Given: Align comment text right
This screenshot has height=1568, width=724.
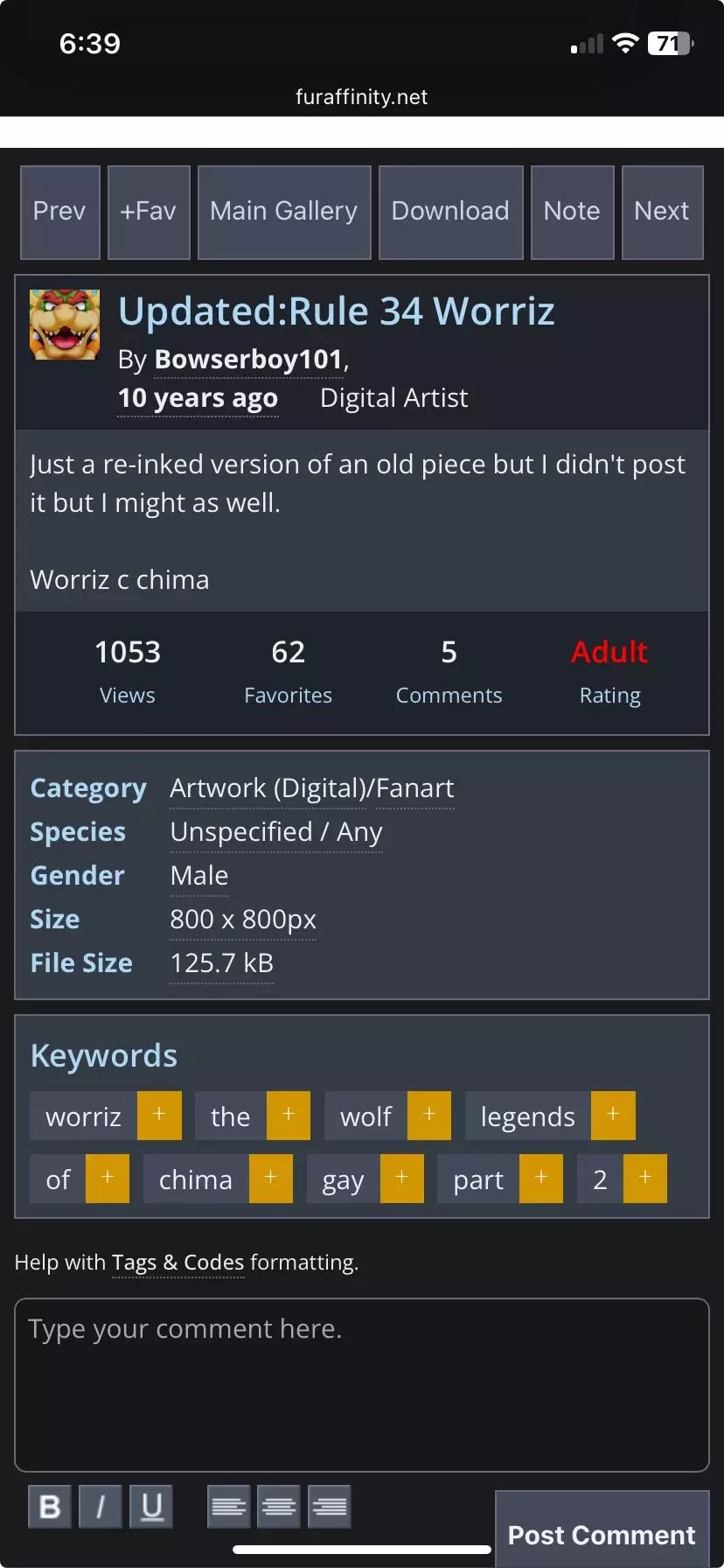Looking at the screenshot, I should [x=330, y=1506].
